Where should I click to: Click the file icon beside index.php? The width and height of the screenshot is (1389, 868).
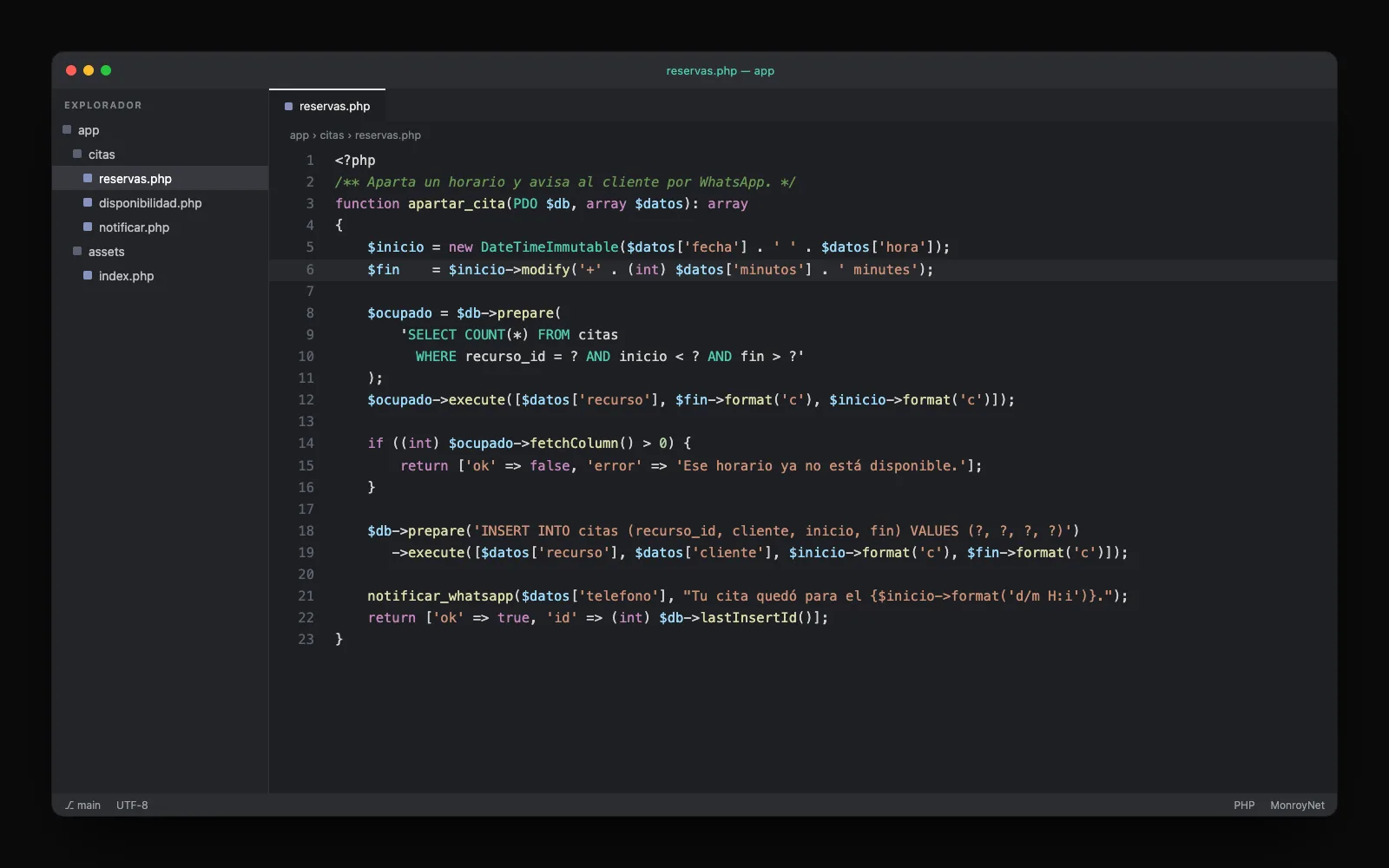[88, 275]
